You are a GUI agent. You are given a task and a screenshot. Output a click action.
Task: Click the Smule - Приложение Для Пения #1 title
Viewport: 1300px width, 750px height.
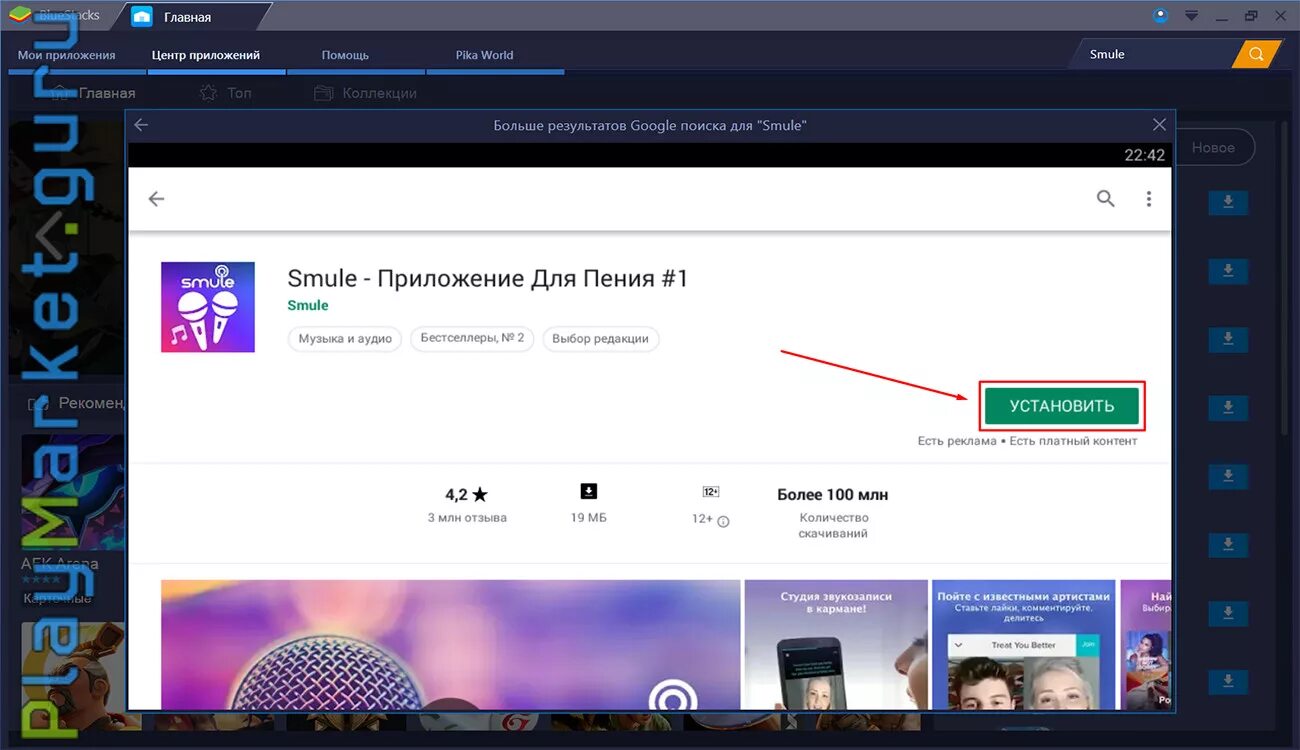tap(488, 278)
